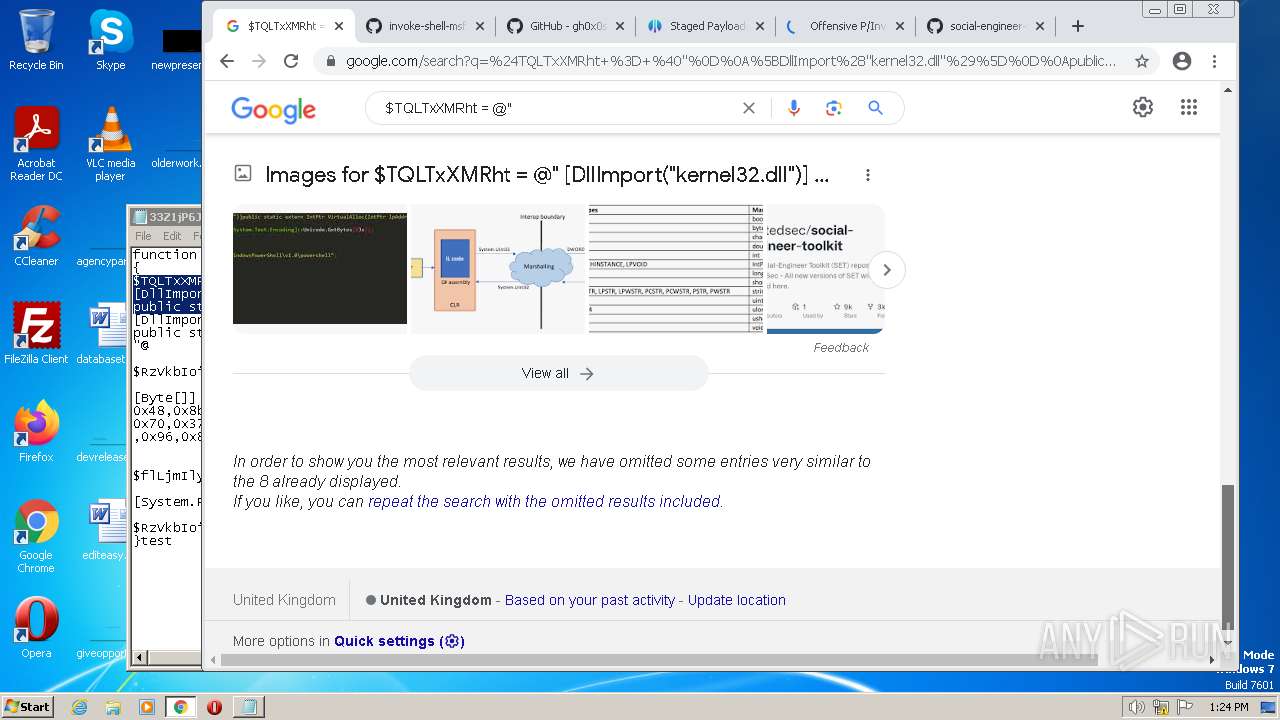Show more images with the right chevron

886,270
